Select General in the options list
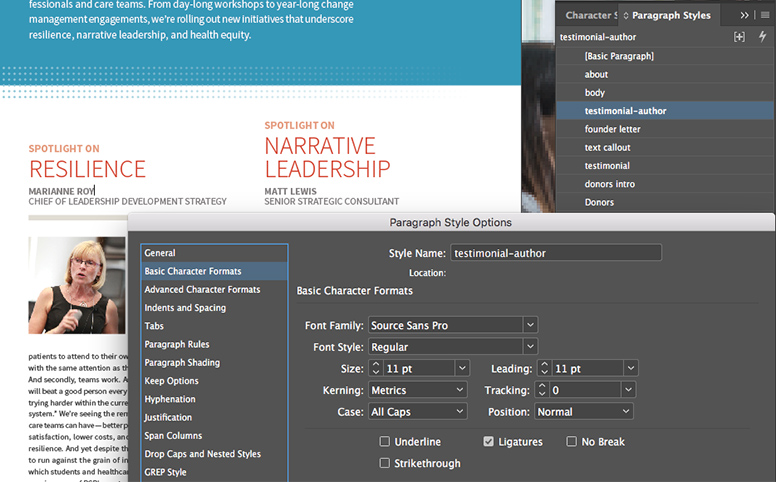Screen dimensions: 776x482 (214, 253)
